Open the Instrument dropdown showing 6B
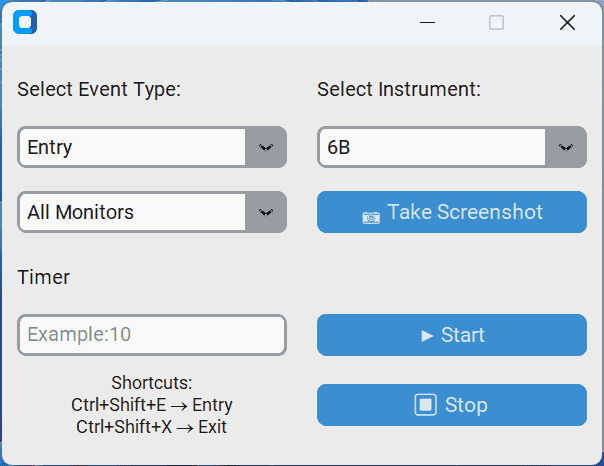Viewport: 604px width, 466px height. click(452, 147)
